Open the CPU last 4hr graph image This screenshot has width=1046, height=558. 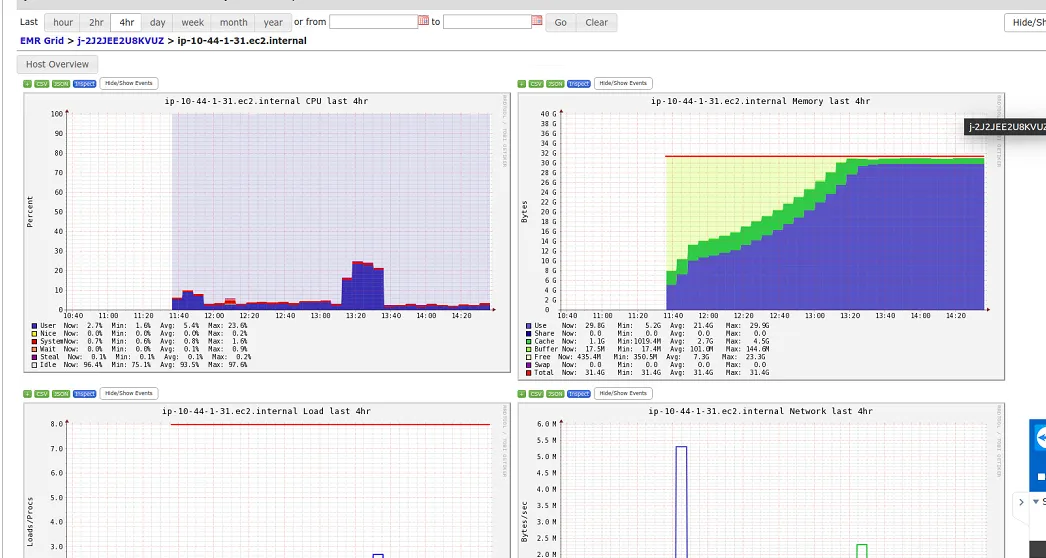pyautogui.click(x=267, y=232)
